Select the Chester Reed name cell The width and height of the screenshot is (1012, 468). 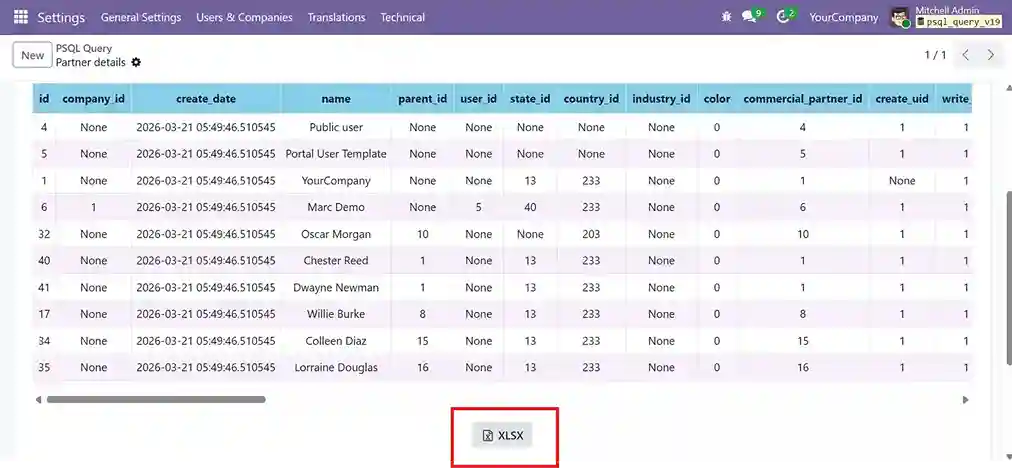336,261
